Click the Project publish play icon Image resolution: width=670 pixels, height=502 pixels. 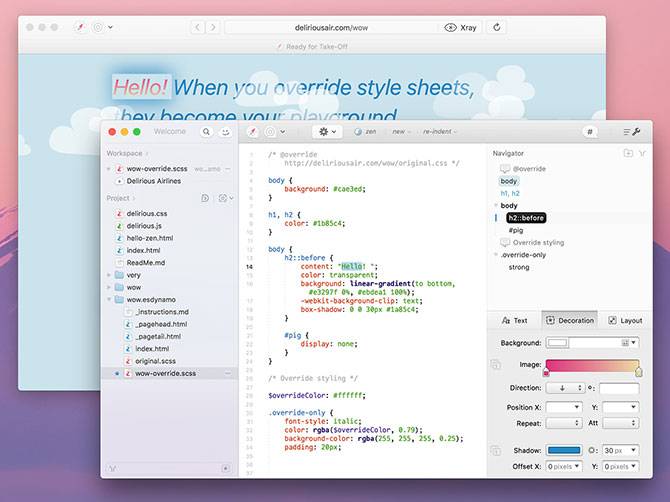click(x=205, y=198)
